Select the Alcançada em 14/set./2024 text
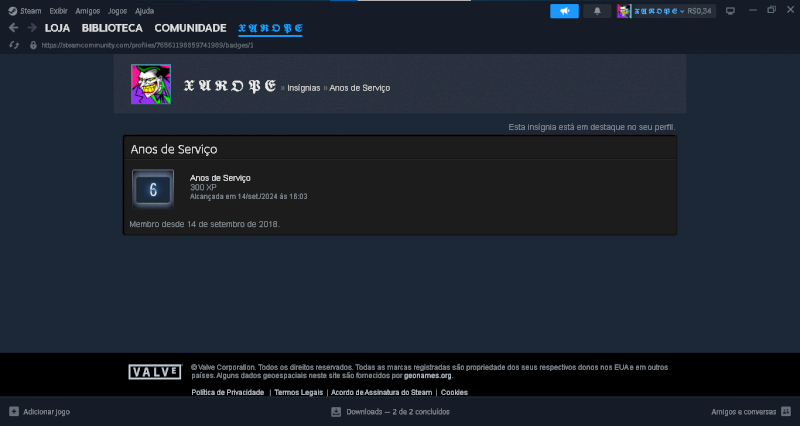800x426 pixels. coord(248,196)
